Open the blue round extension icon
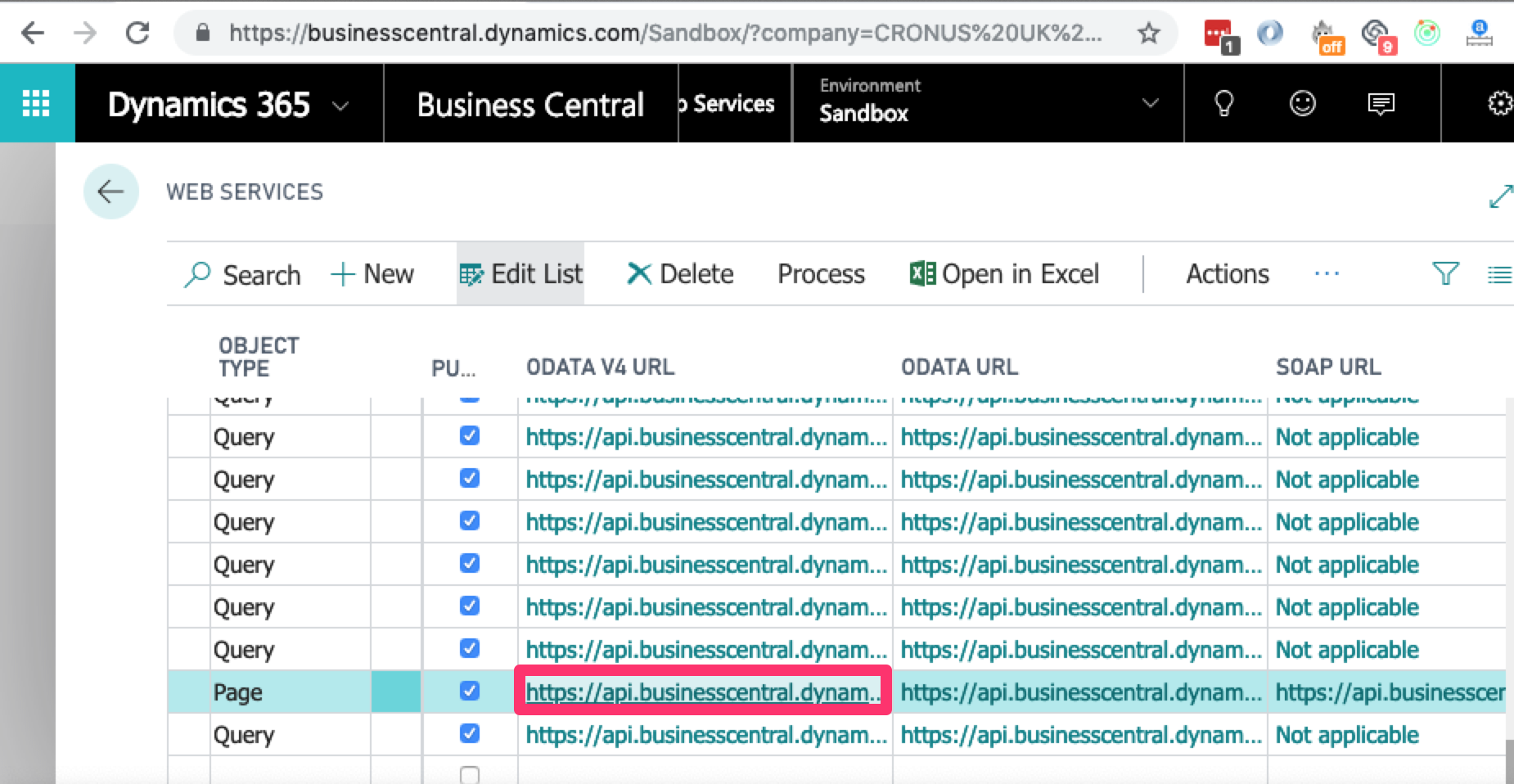This screenshot has height=784, width=1514. click(x=1270, y=33)
